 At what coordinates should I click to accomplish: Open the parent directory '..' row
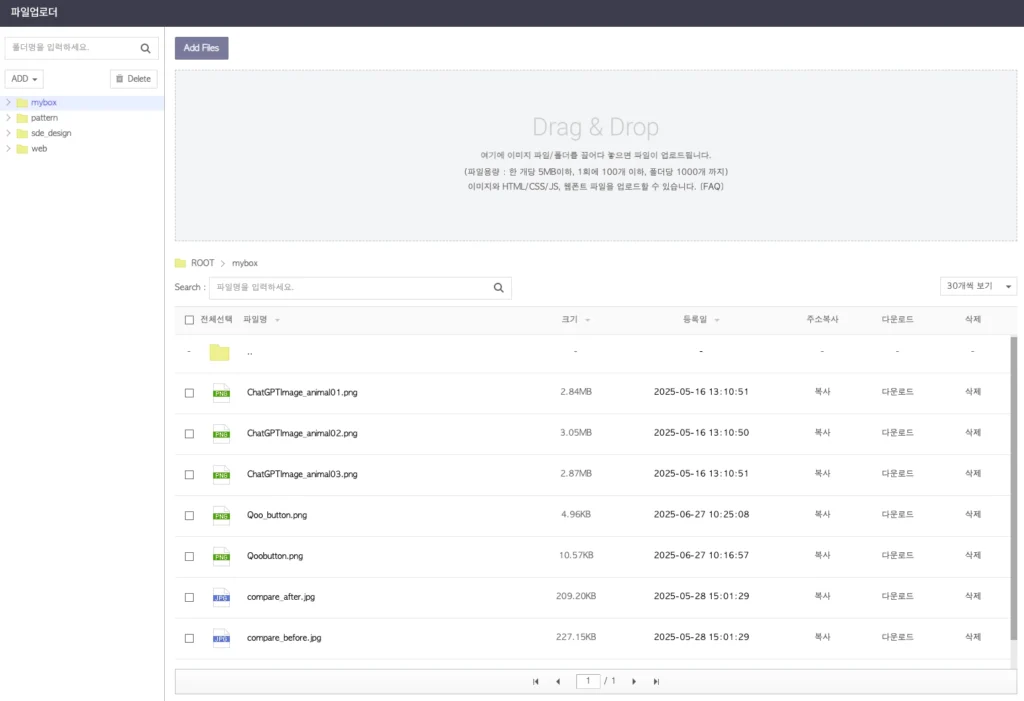(x=592, y=352)
